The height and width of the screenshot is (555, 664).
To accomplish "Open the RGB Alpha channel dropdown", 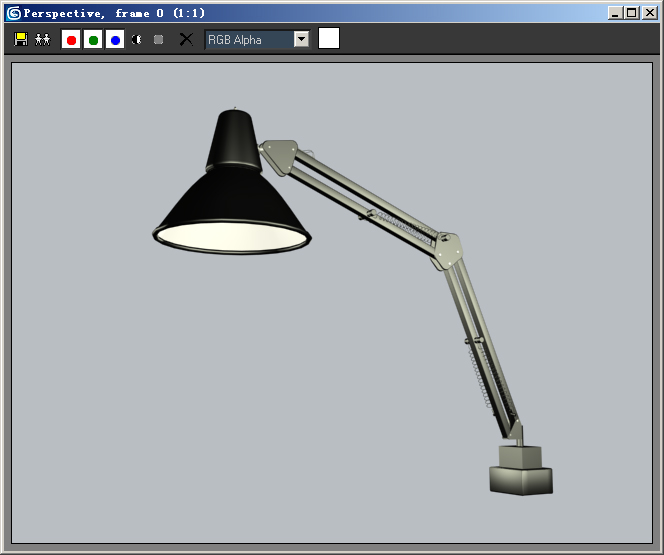I will (302, 39).
